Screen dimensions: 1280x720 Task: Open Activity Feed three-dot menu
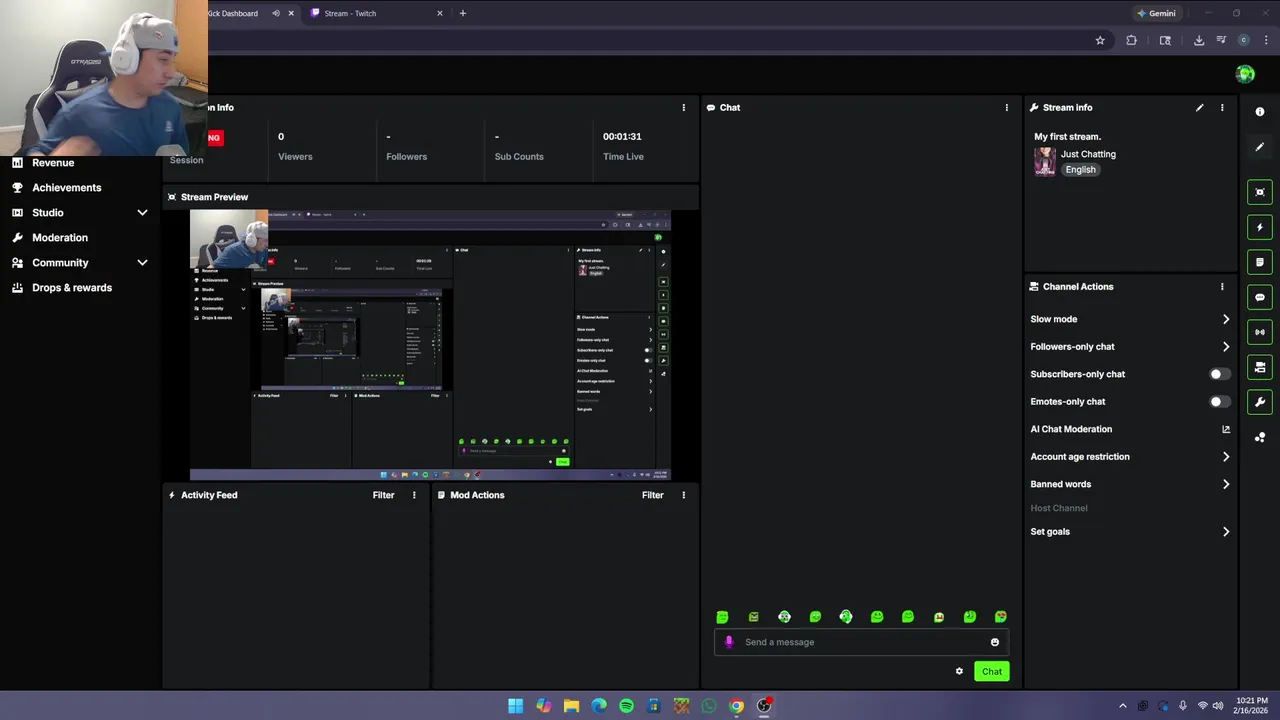point(414,495)
